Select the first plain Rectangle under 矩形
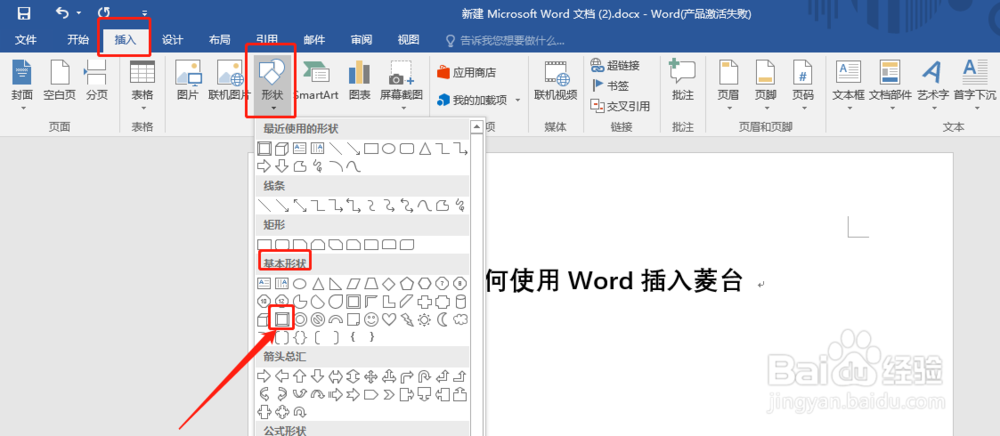This screenshot has height=436, width=1000. coord(263,244)
